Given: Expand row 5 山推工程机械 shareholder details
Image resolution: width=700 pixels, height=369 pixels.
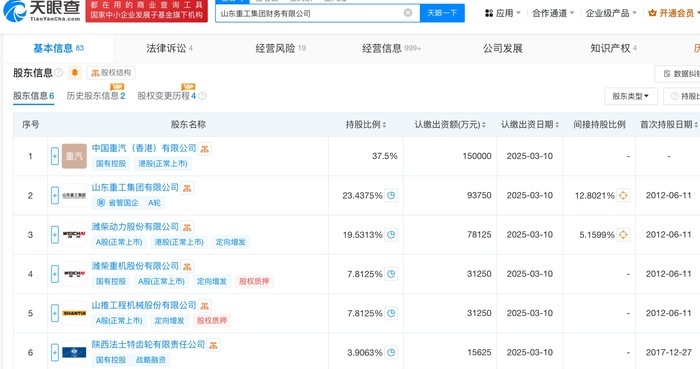Looking at the screenshot, I should 54,313.
